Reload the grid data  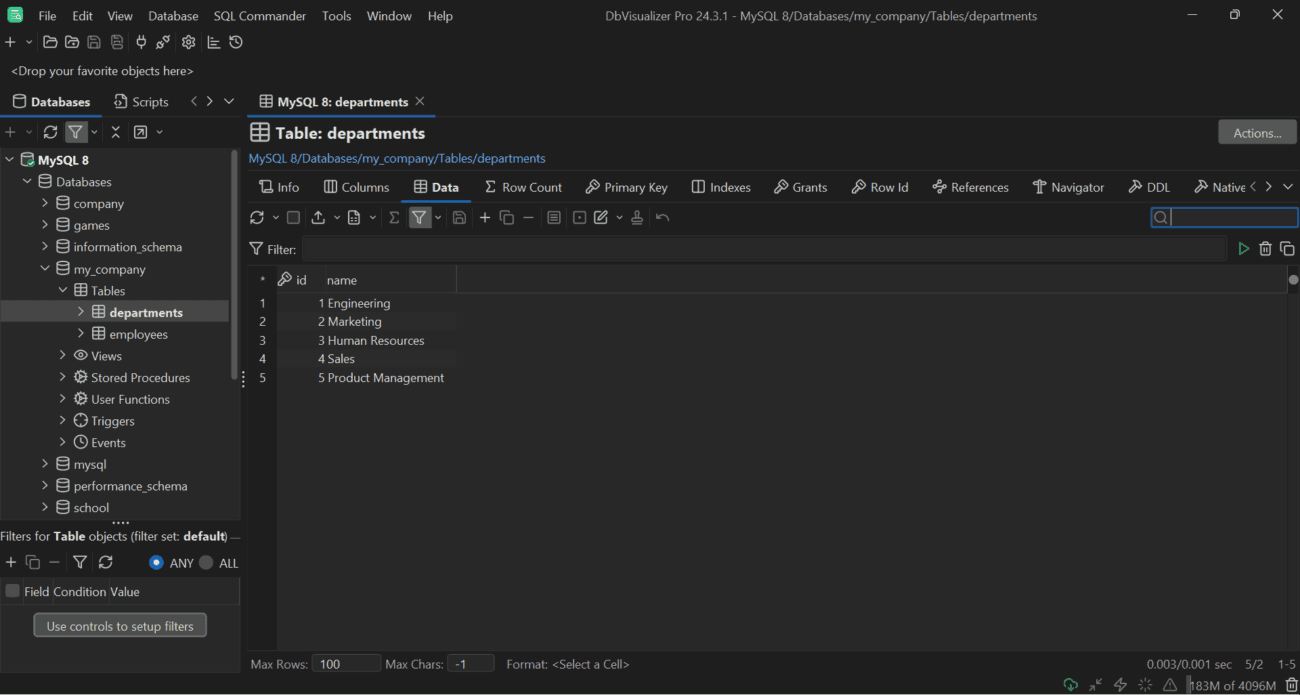(x=258, y=217)
